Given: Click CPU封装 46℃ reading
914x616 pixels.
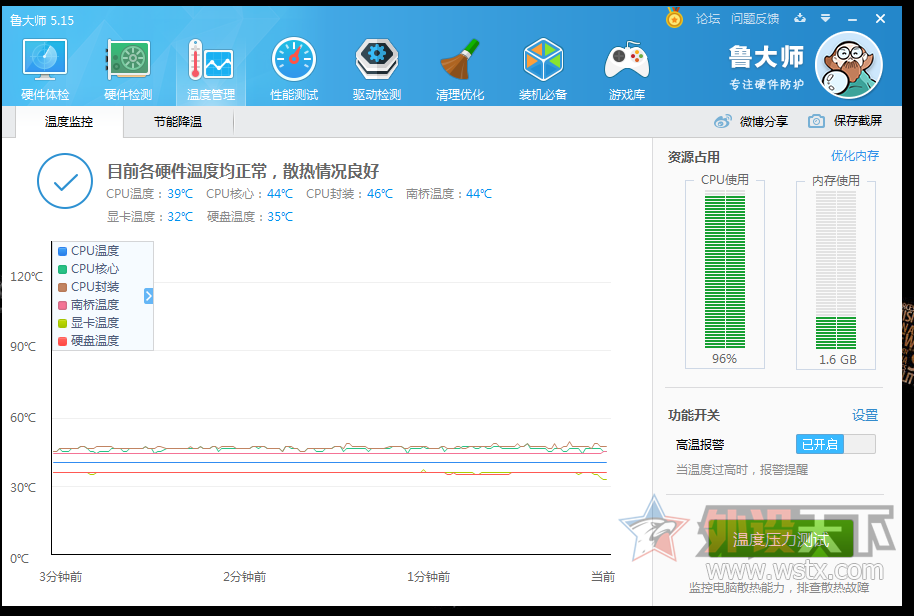Looking at the screenshot, I should [349, 193].
